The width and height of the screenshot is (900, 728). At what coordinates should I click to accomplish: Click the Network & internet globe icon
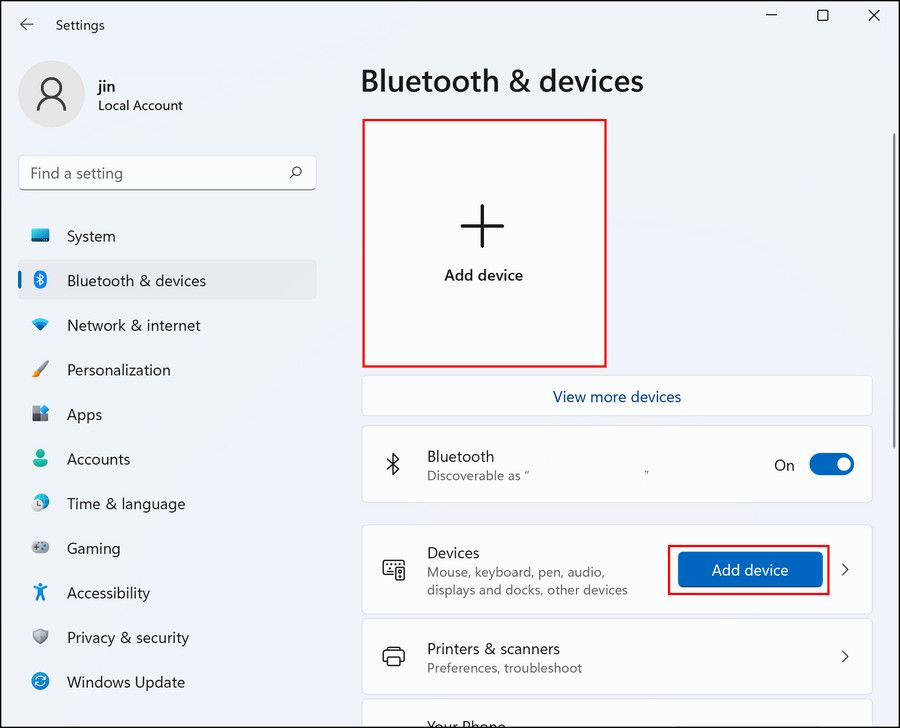click(40, 325)
